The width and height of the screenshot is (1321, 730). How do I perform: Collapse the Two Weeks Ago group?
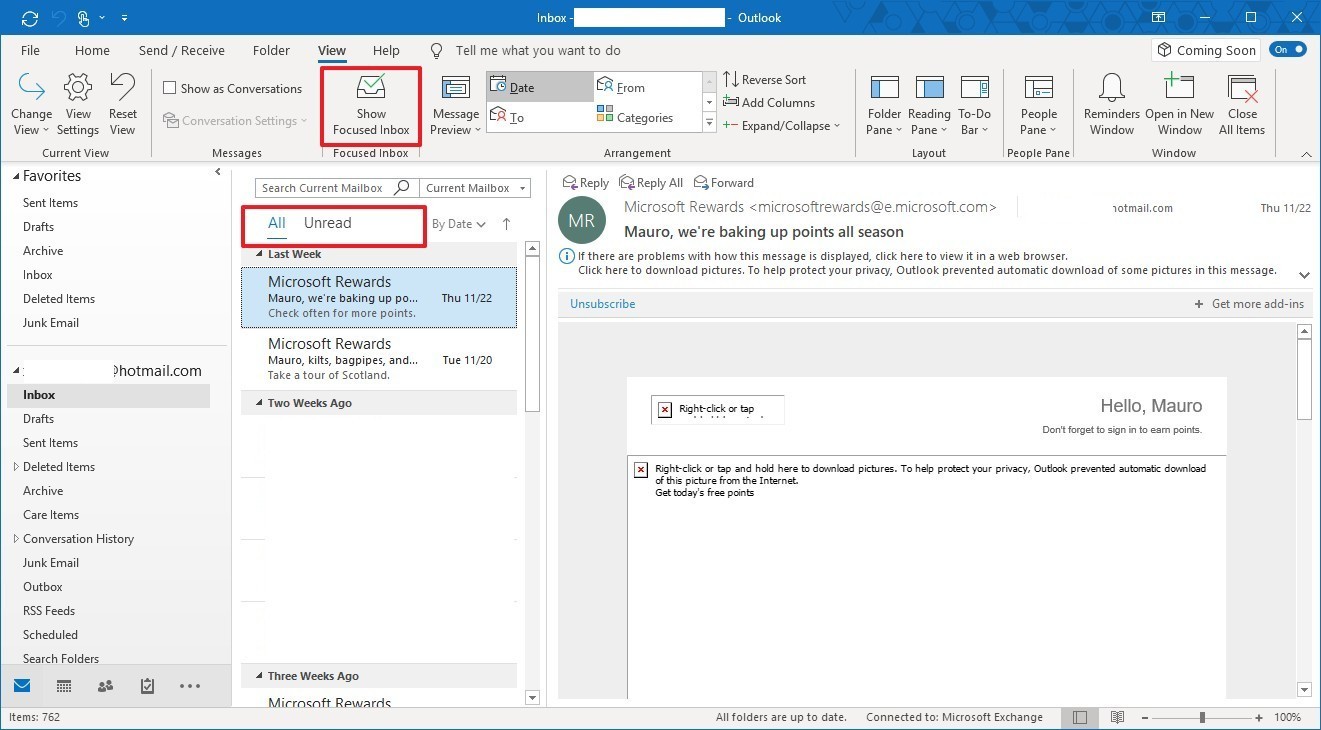[258, 403]
